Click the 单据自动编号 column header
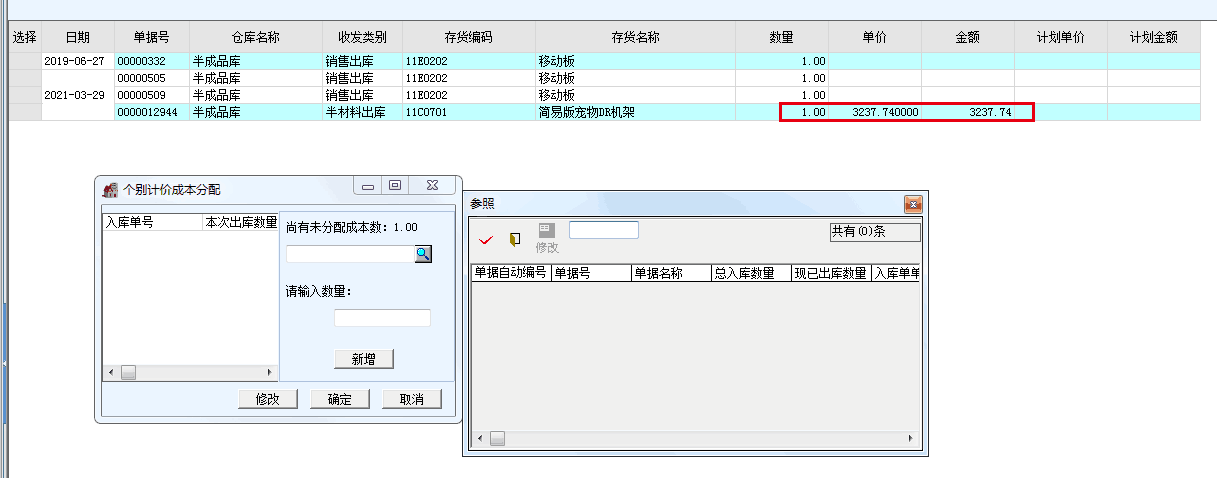The image size is (1217, 478). (x=511, y=273)
